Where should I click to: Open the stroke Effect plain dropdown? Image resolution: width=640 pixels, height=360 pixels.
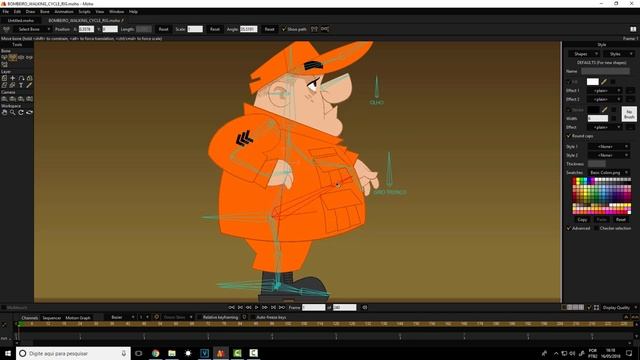pos(605,127)
